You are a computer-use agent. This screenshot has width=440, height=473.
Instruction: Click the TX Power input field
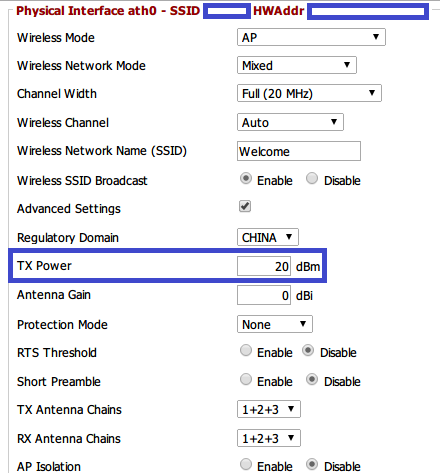tap(264, 266)
